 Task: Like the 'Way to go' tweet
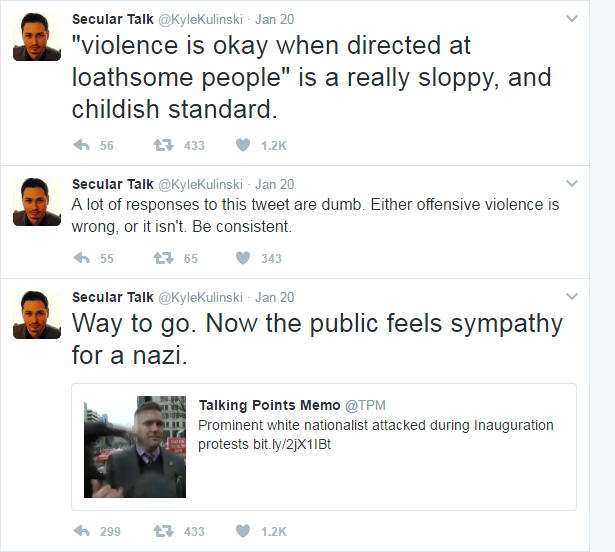tap(243, 531)
